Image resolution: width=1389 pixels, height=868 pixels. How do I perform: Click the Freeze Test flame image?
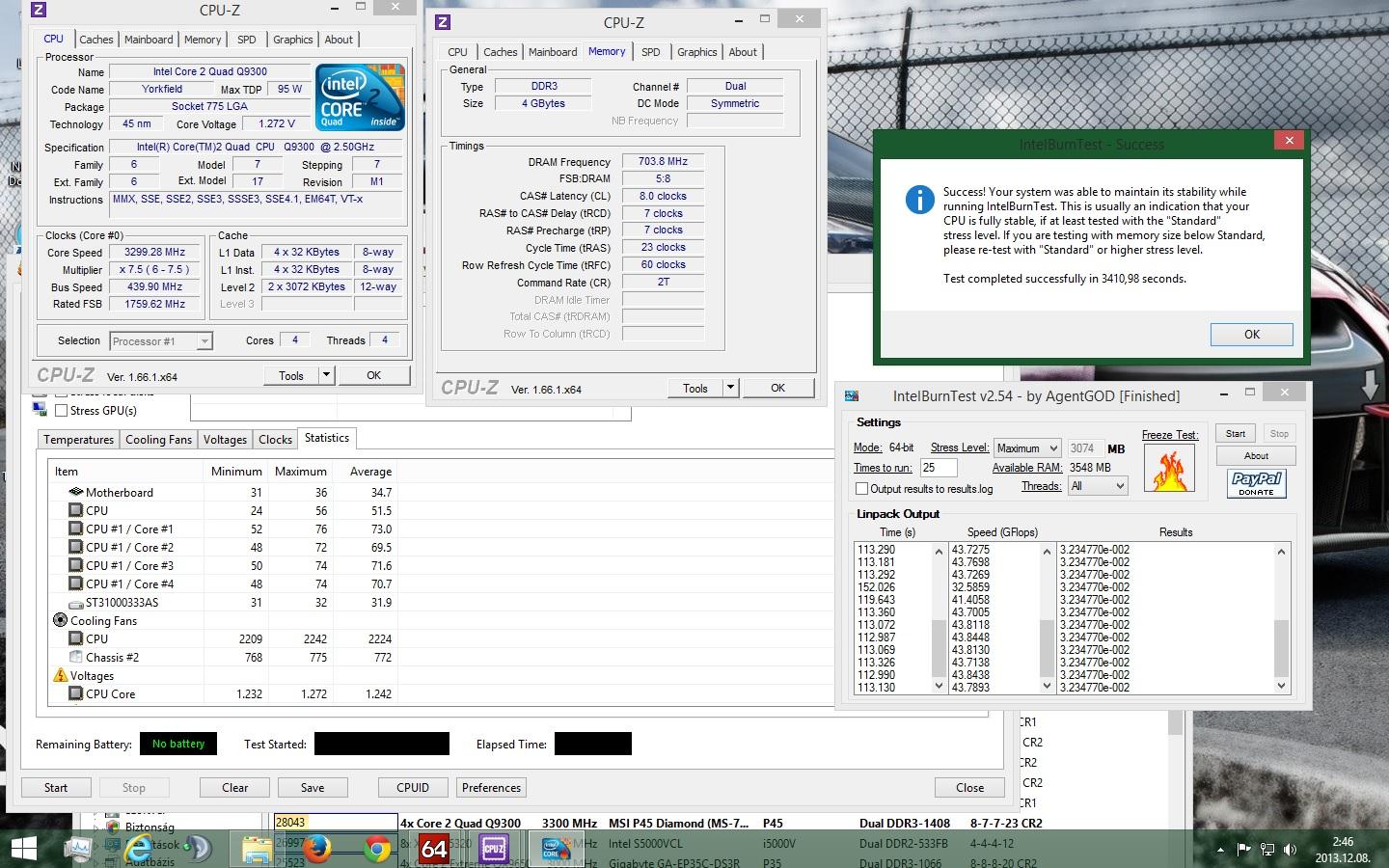point(1169,468)
